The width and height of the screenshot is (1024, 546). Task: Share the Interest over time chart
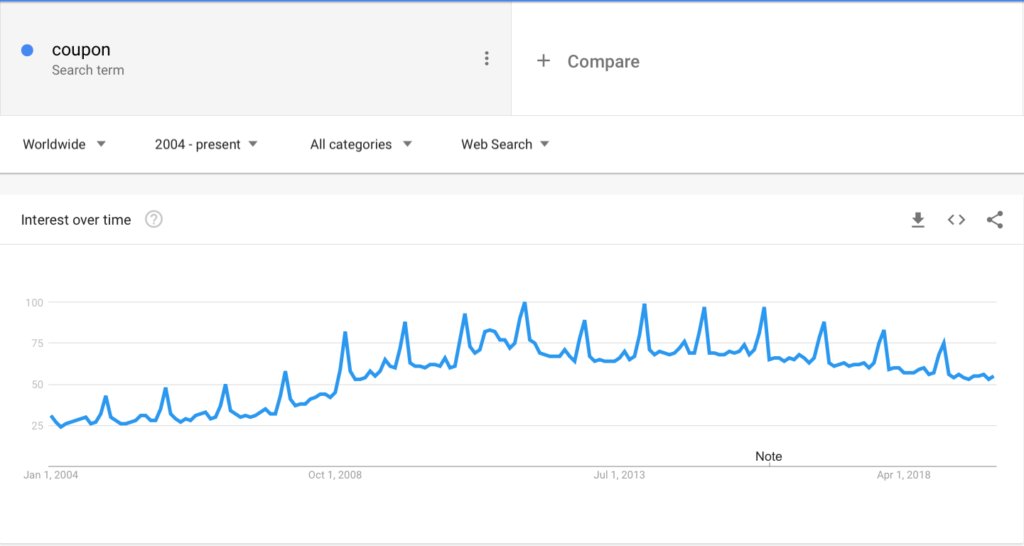tap(995, 220)
